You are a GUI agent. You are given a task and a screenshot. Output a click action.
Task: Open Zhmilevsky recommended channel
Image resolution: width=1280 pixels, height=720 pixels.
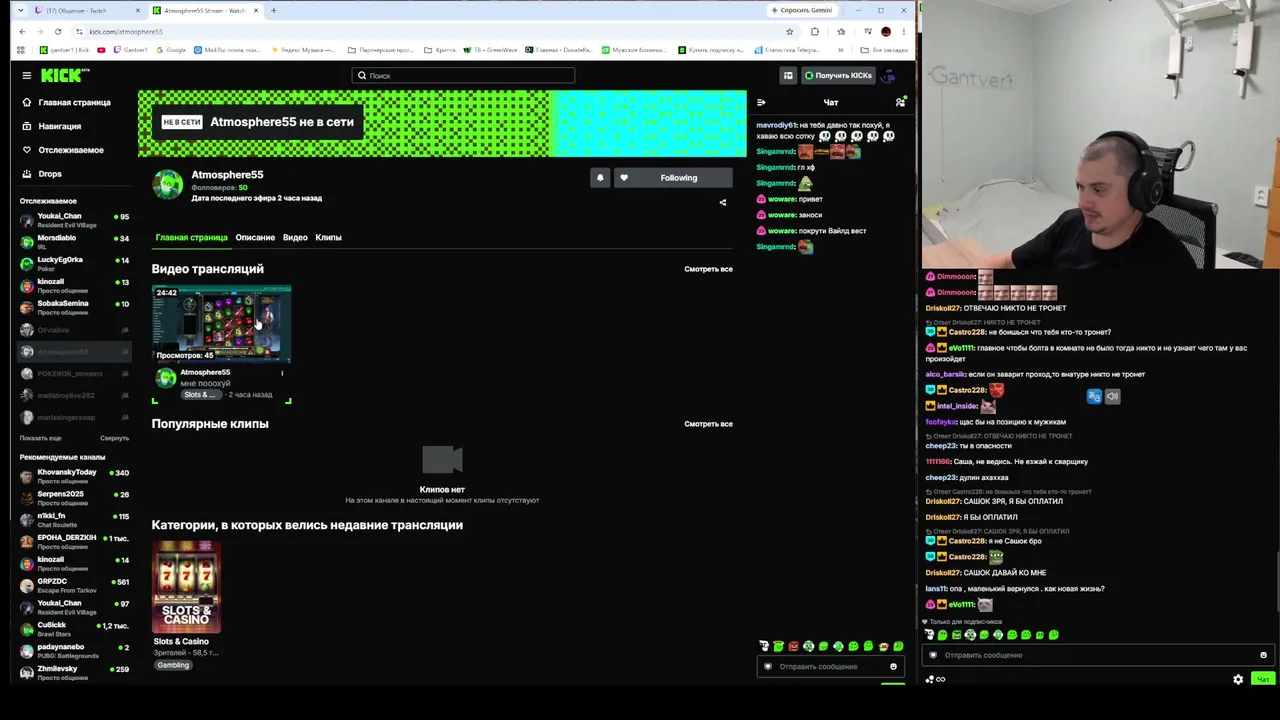coord(74,673)
